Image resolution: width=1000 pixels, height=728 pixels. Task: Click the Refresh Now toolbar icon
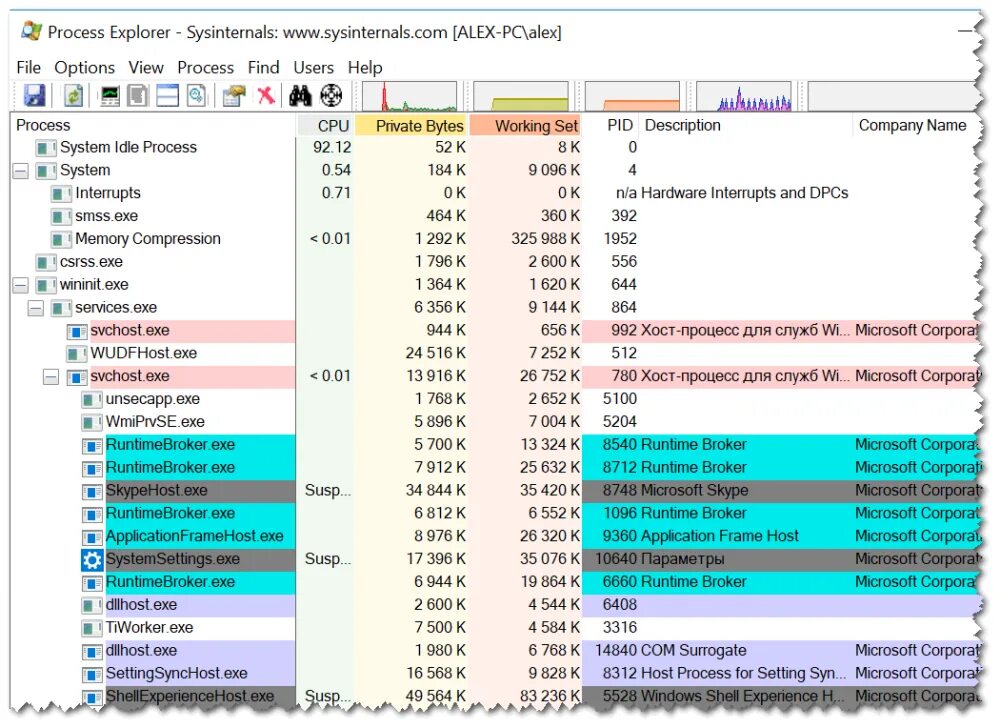73,96
